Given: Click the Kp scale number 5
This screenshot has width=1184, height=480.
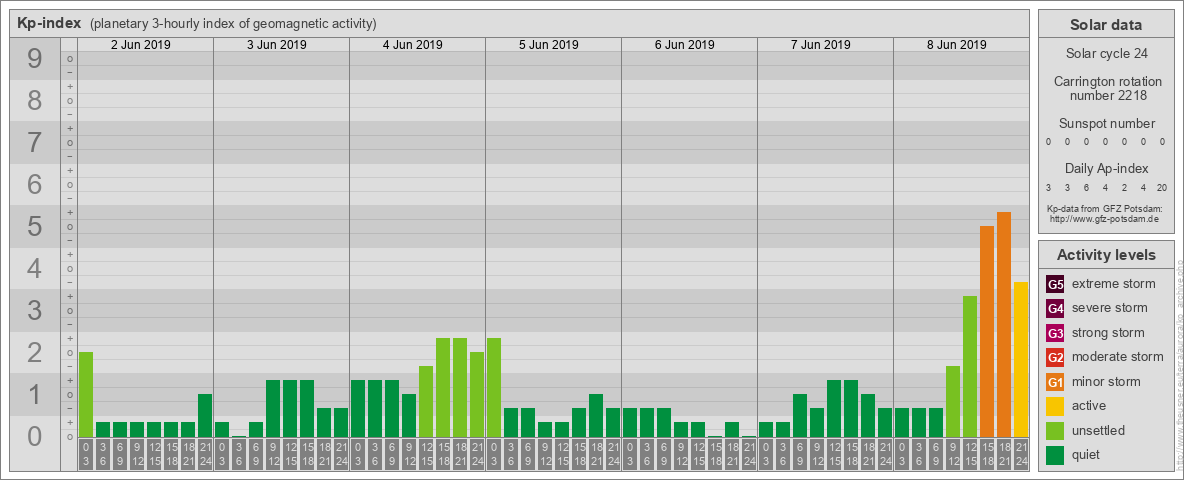Looking at the screenshot, I should coord(34,226).
